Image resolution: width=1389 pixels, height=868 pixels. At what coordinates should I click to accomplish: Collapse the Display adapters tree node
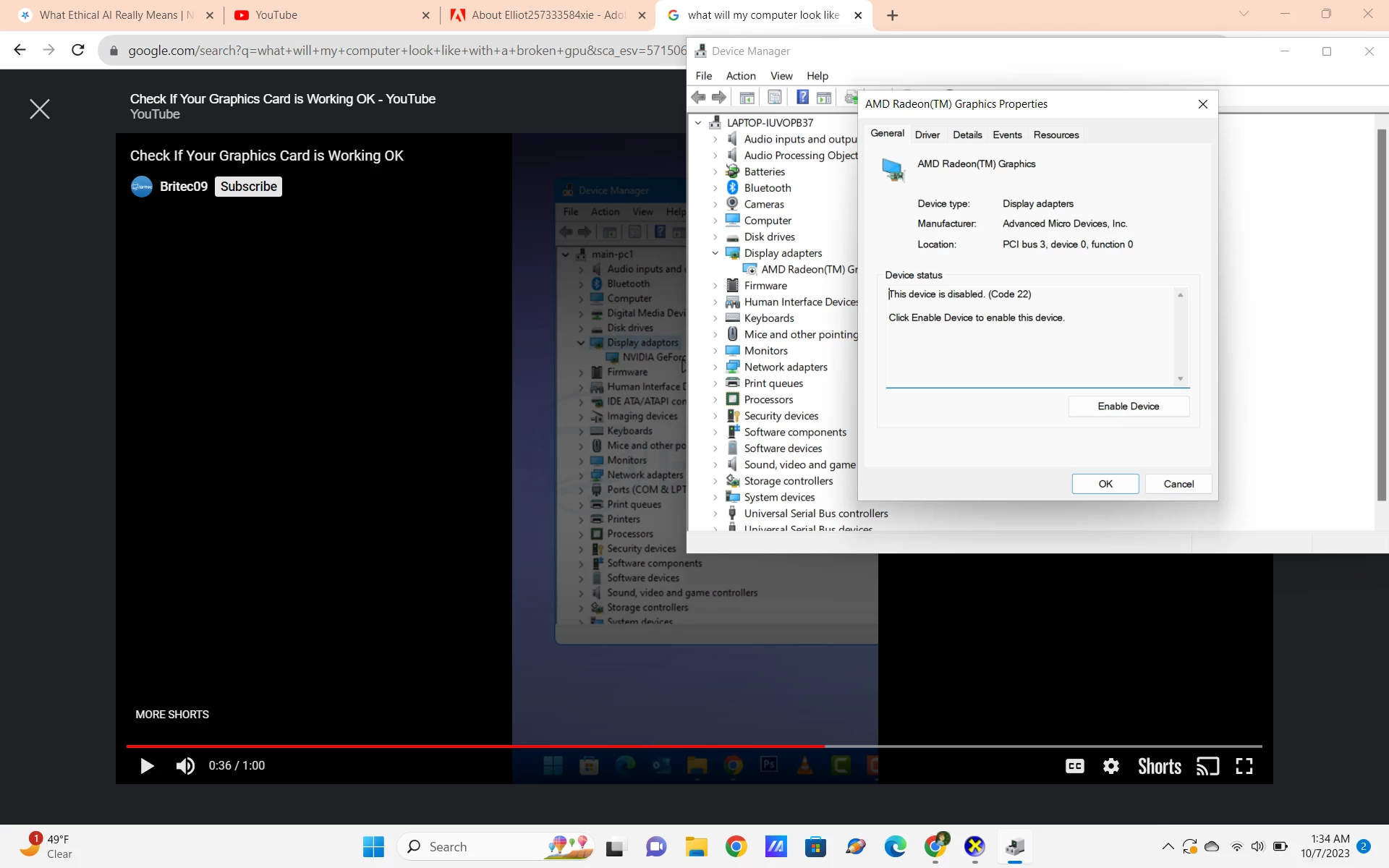click(715, 253)
